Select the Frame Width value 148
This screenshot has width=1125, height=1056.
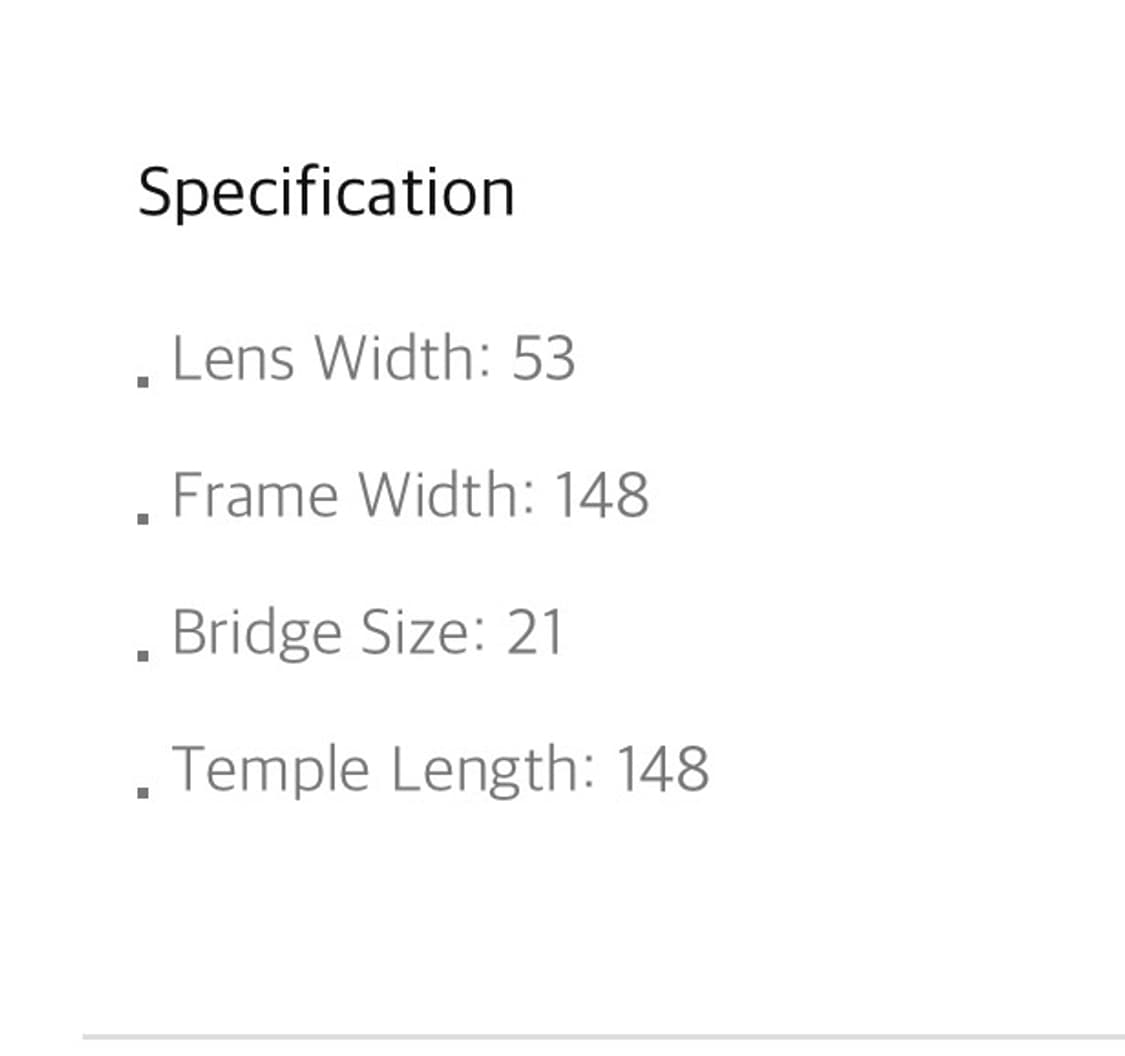tap(601, 495)
